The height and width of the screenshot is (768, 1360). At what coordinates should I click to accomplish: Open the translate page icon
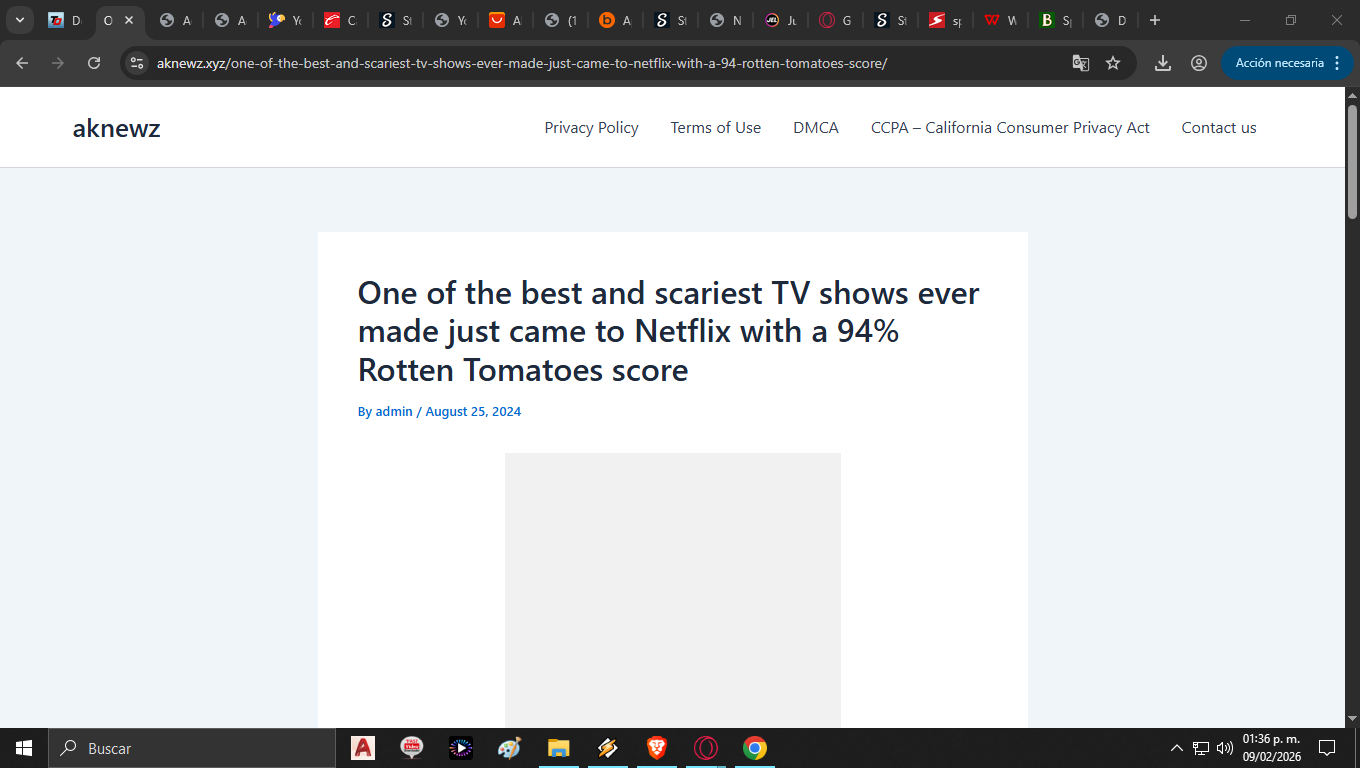coord(1081,63)
